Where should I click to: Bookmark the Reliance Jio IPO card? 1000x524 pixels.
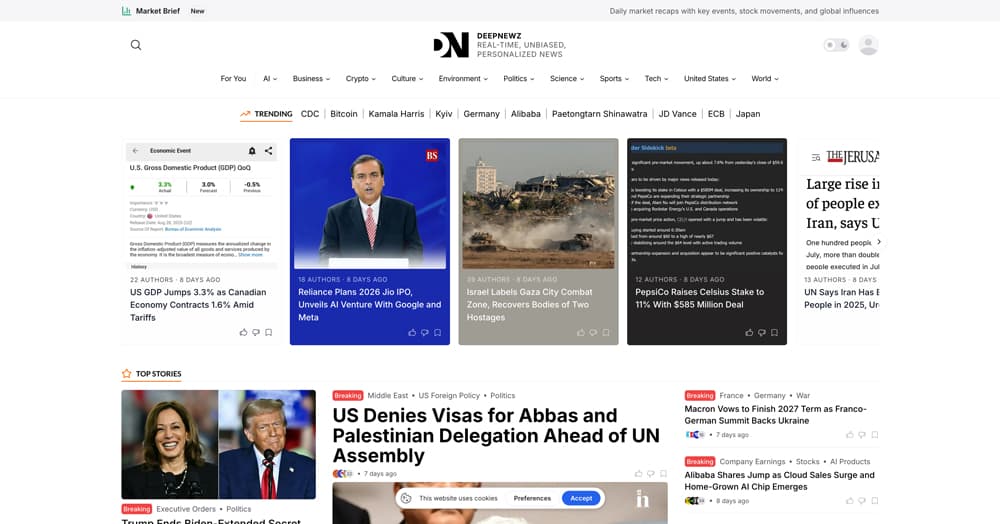point(438,333)
